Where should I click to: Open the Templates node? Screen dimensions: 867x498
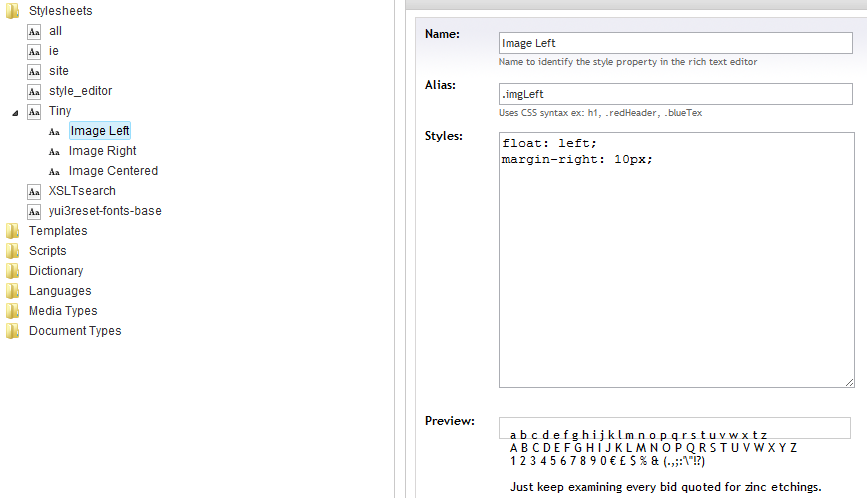(x=58, y=230)
